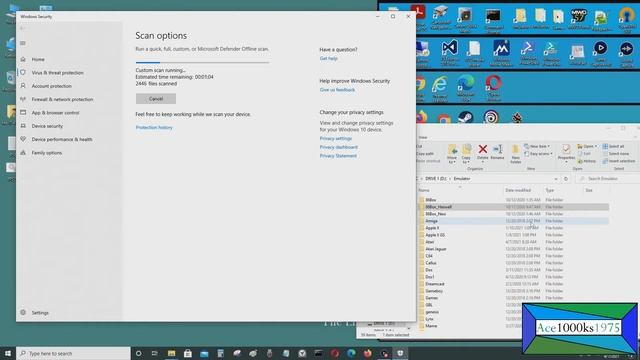This screenshot has height=360, width=640.
Task: Expand the Open dropdown in ribbon
Action: click(x=587, y=146)
